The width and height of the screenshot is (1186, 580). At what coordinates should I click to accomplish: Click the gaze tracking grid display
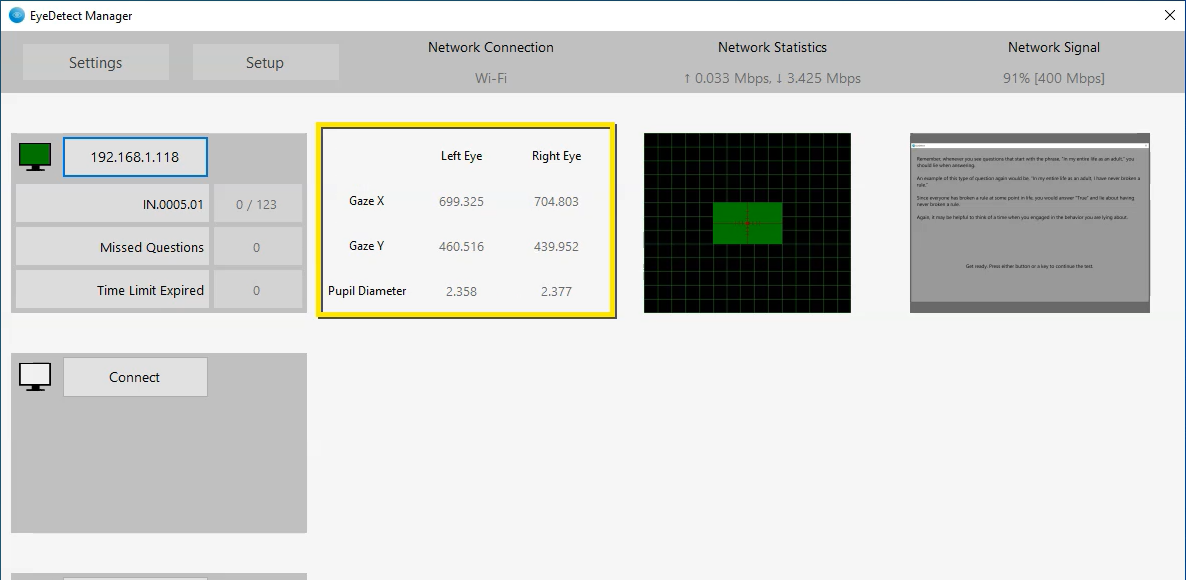[x=747, y=223]
